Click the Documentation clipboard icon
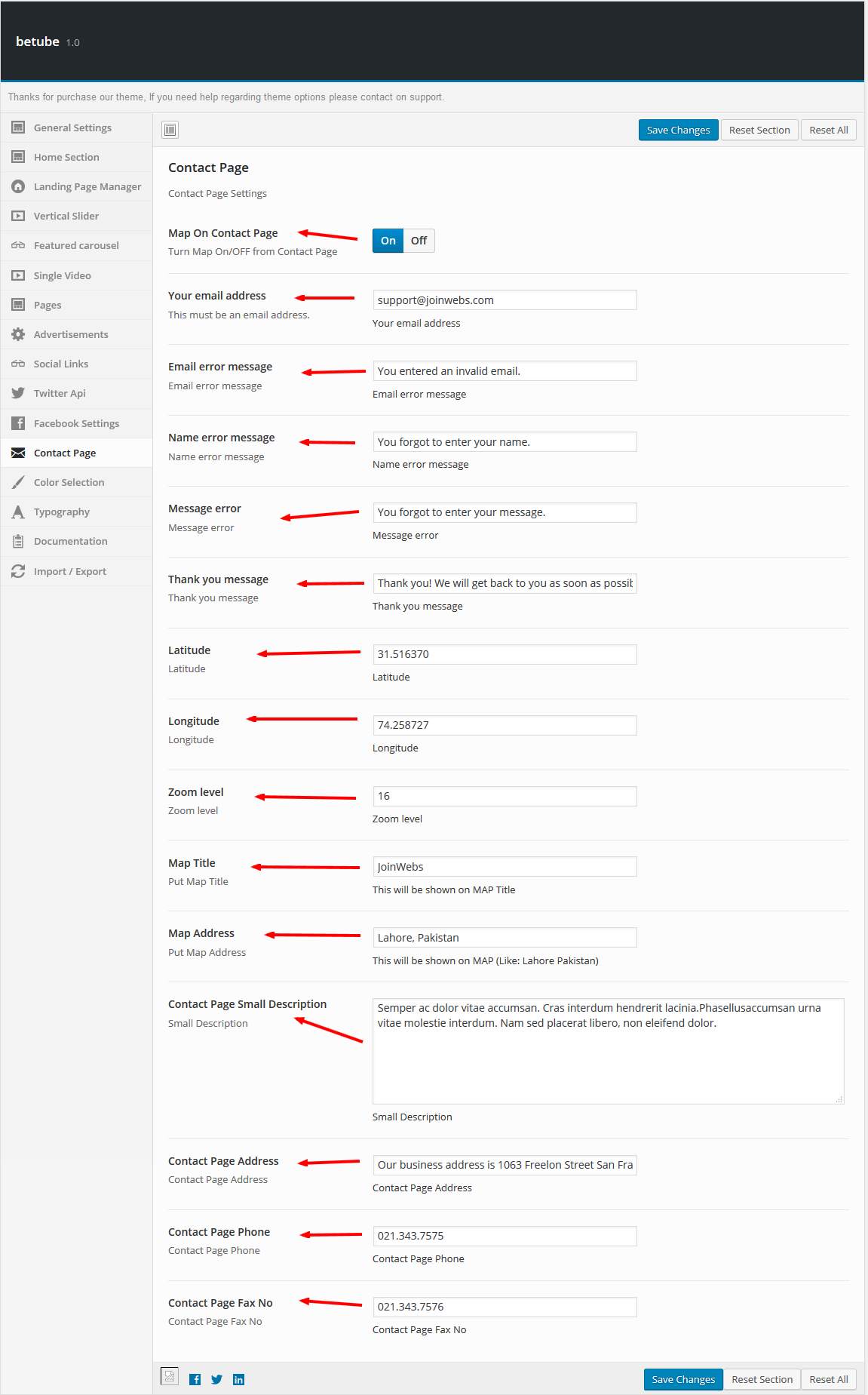The width and height of the screenshot is (868, 1395). [x=18, y=541]
